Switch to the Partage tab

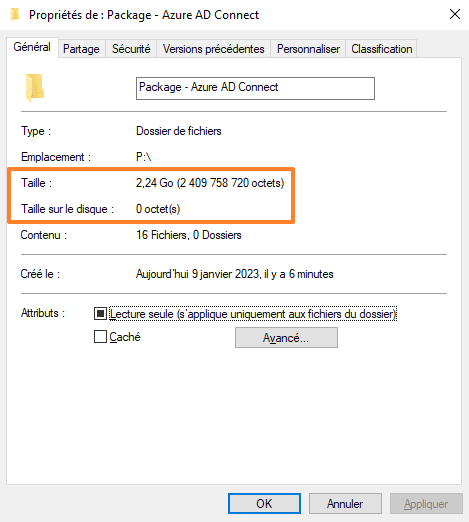pyautogui.click(x=81, y=49)
